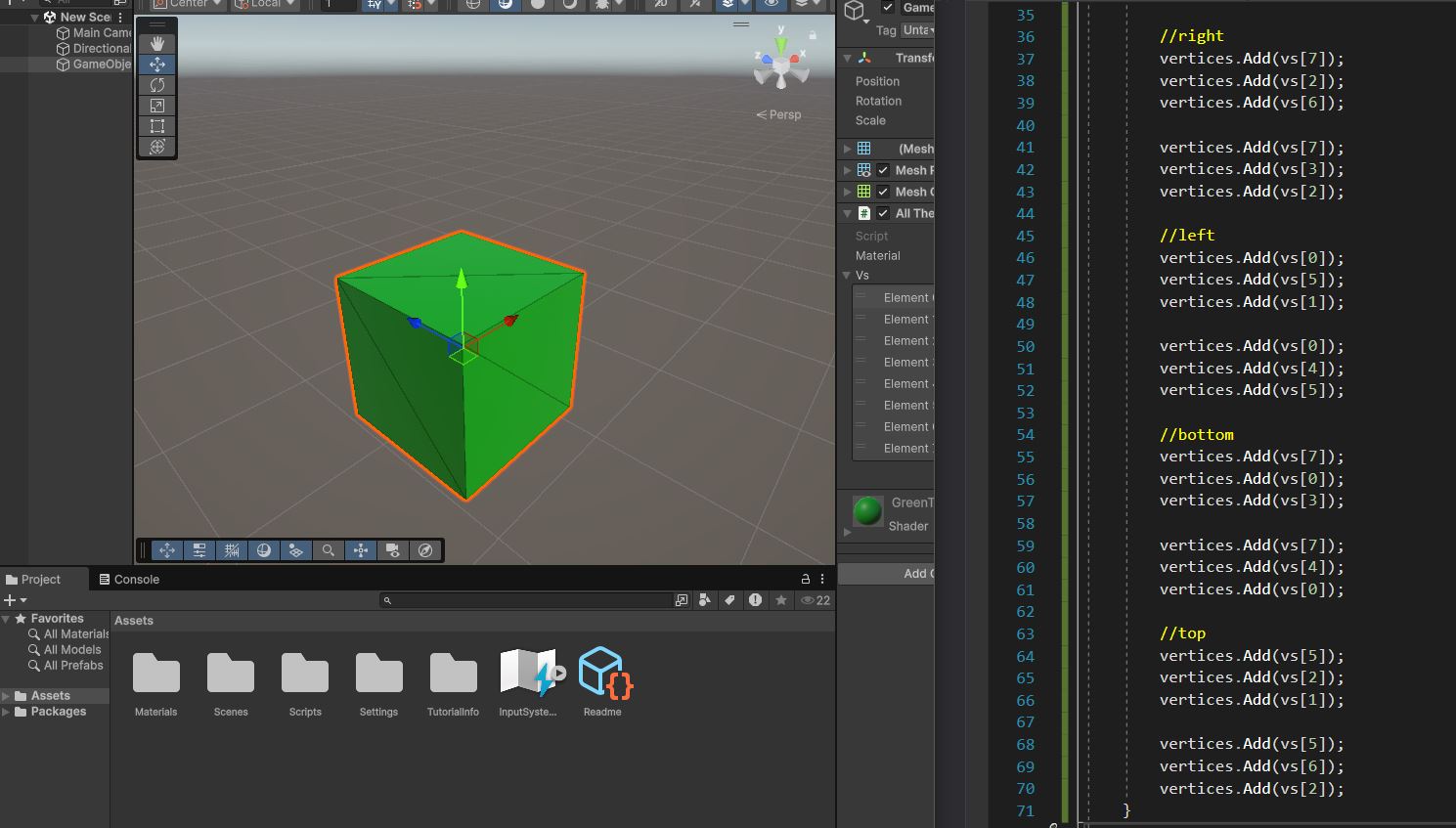Toggle the Mesh Collider component checkbox
This screenshot has width=1456, height=828.
click(x=883, y=192)
